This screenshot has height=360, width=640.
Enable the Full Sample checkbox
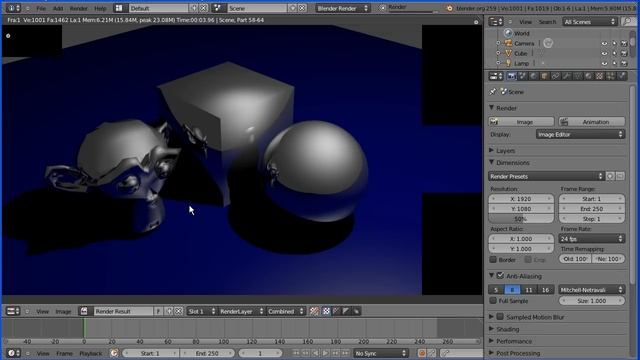(493, 301)
